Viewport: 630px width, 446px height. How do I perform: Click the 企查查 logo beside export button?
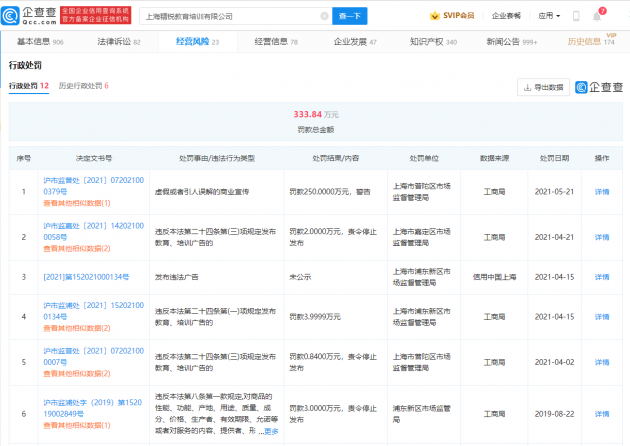pyautogui.click(x=598, y=87)
